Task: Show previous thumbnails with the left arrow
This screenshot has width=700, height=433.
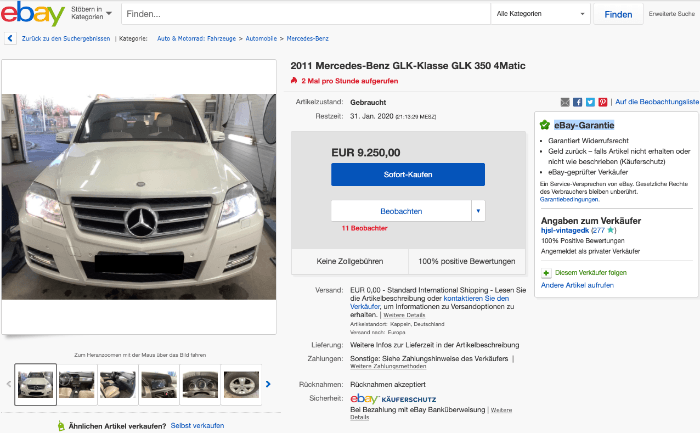Action: coord(8,384)
